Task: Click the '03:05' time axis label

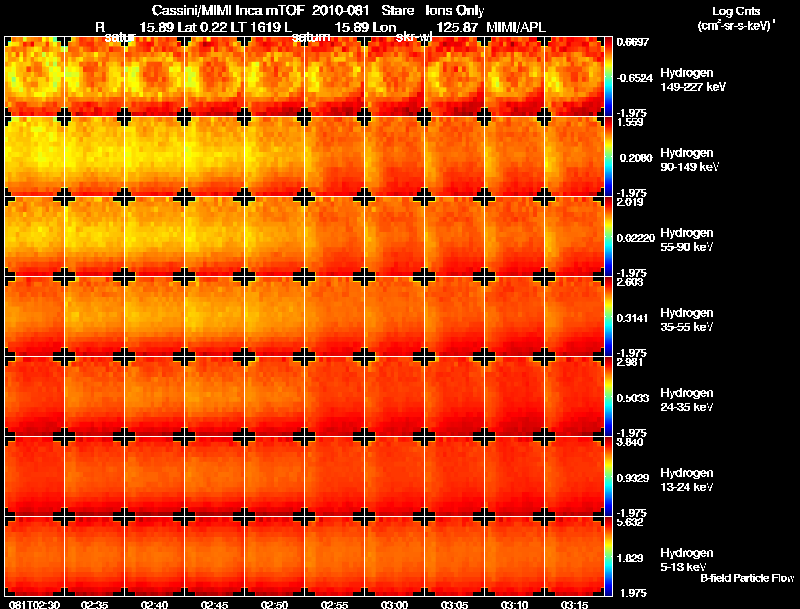Action: point(454,605)
